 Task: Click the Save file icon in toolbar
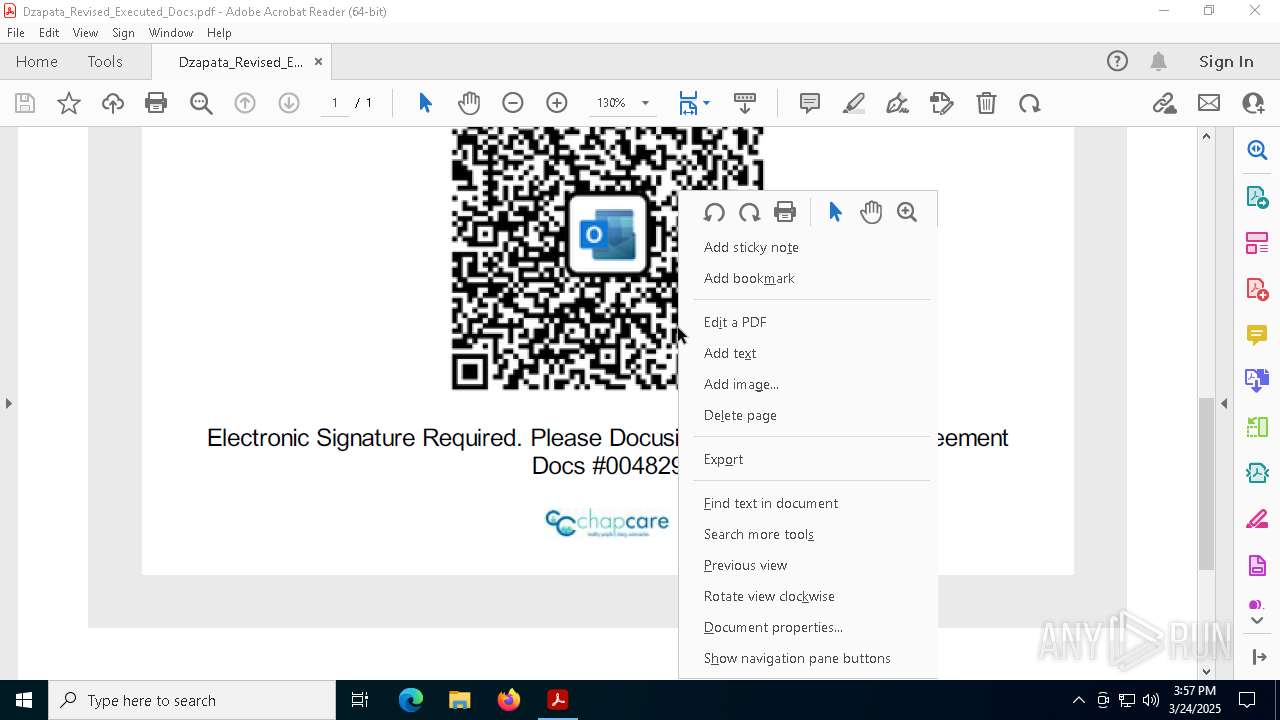click(x=25, y=103)
